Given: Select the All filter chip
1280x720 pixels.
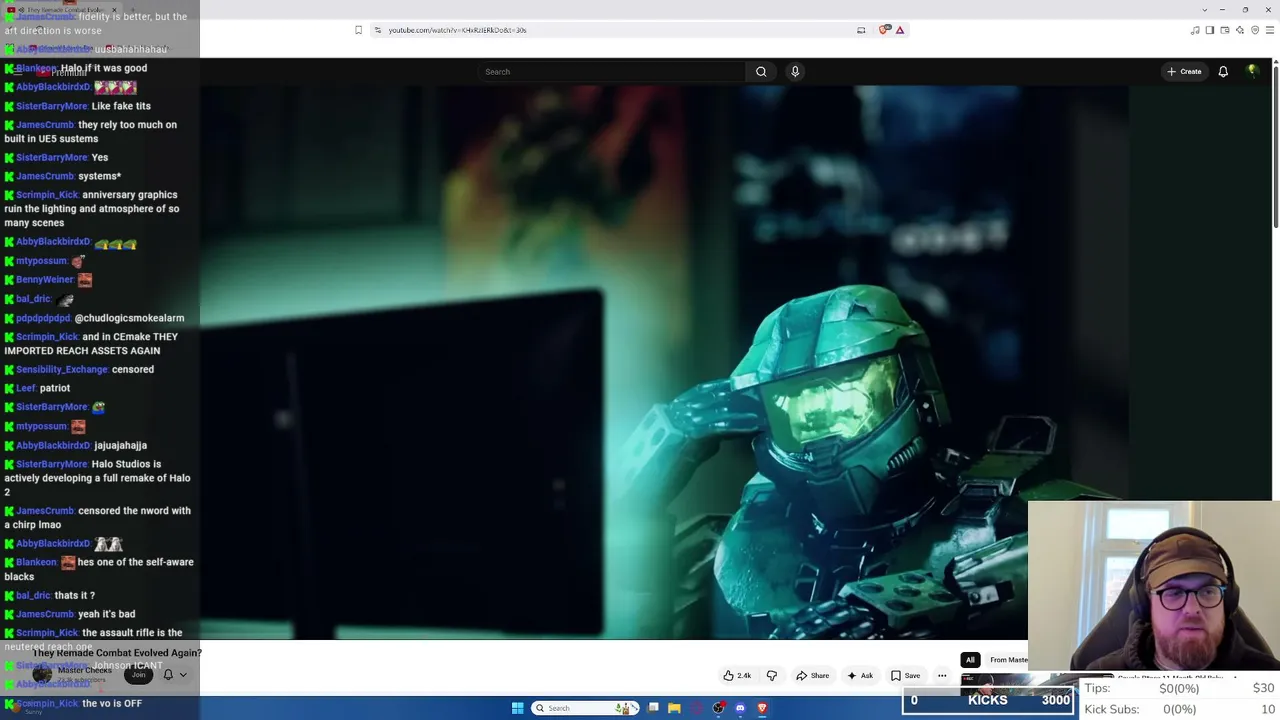Looking at the screenshot, I should pos(970,660).
